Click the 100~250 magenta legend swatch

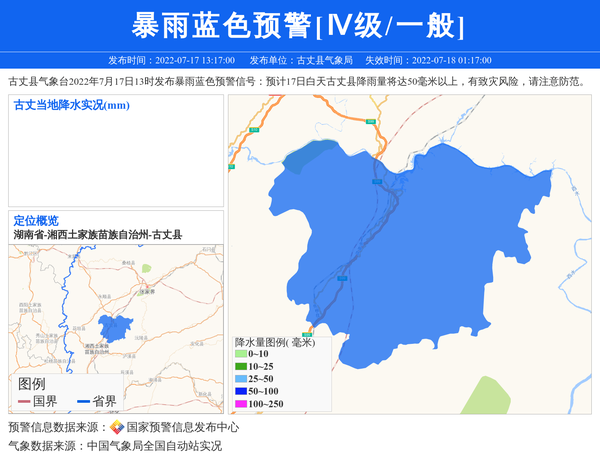click(x=241, y=404)
